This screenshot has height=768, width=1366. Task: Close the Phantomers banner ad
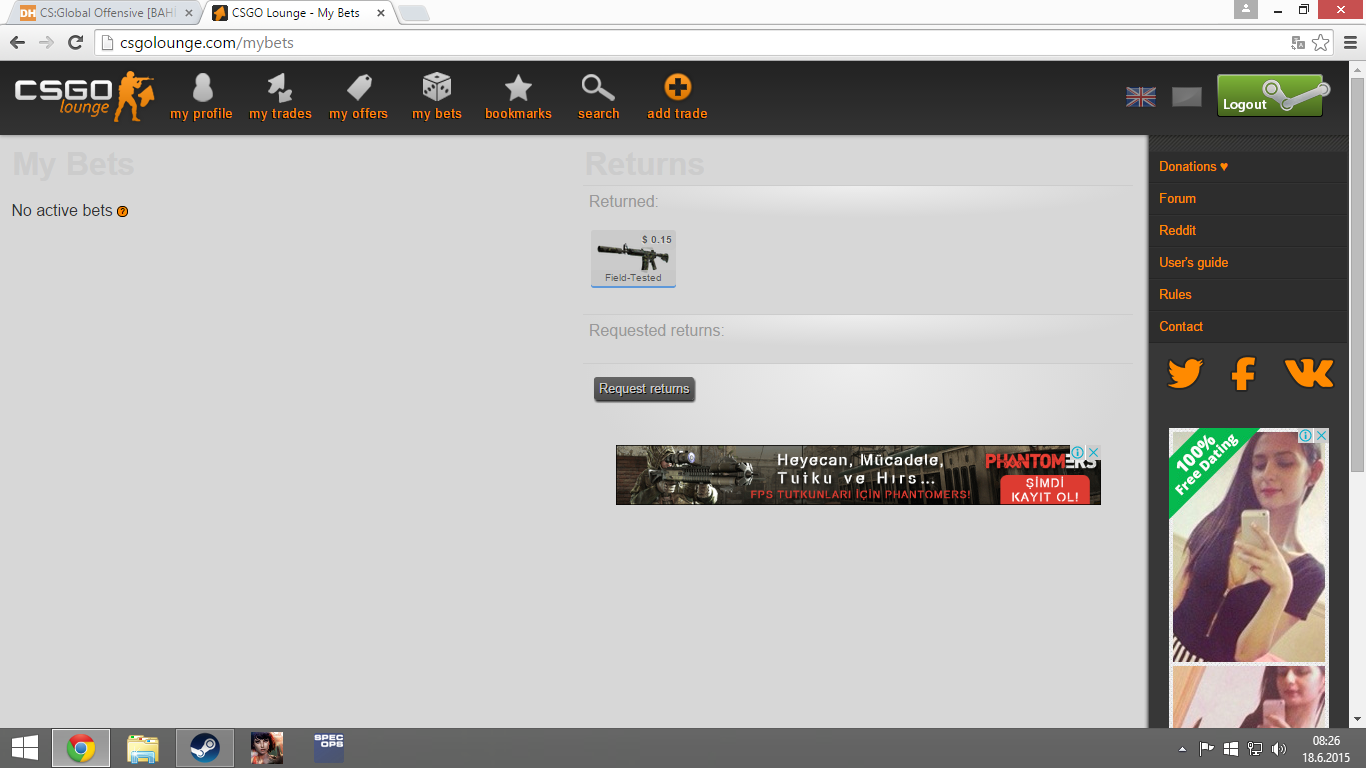tap(1093, 452)
